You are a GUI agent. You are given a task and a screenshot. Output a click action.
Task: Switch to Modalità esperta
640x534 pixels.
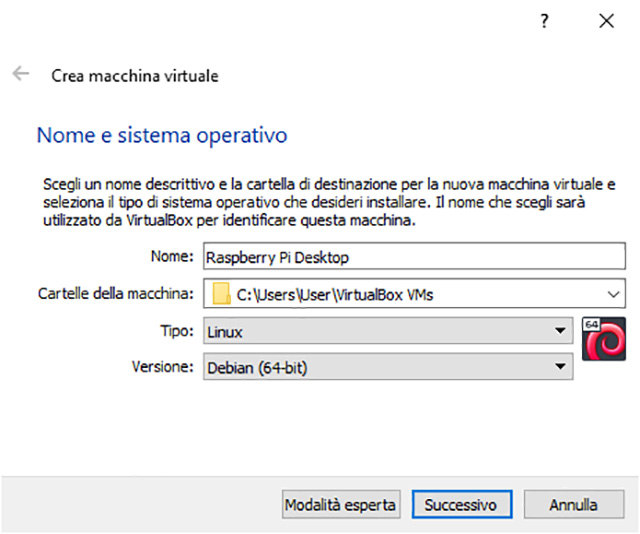pyautogui.click(x=340, y=505)
